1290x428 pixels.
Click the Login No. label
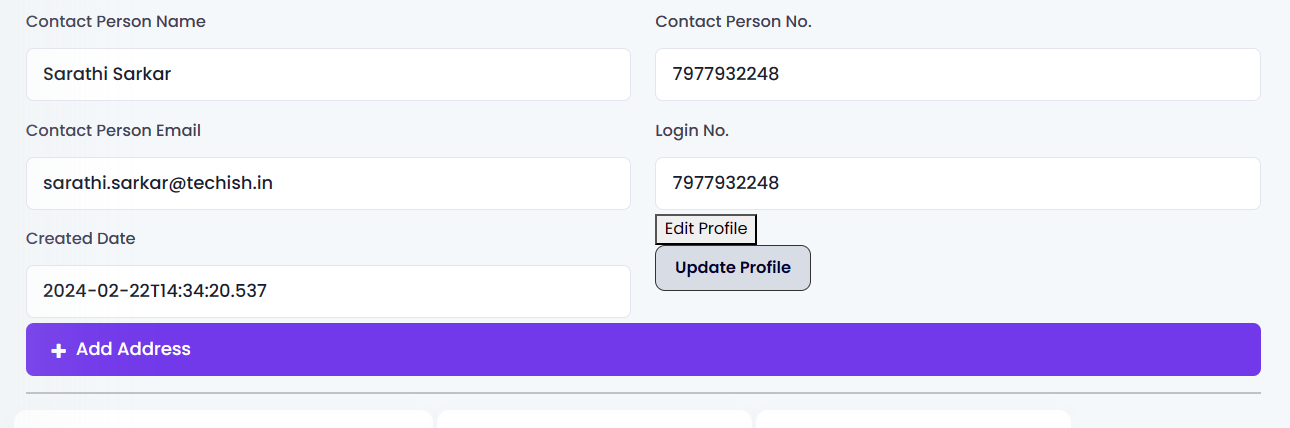point(692,131)
